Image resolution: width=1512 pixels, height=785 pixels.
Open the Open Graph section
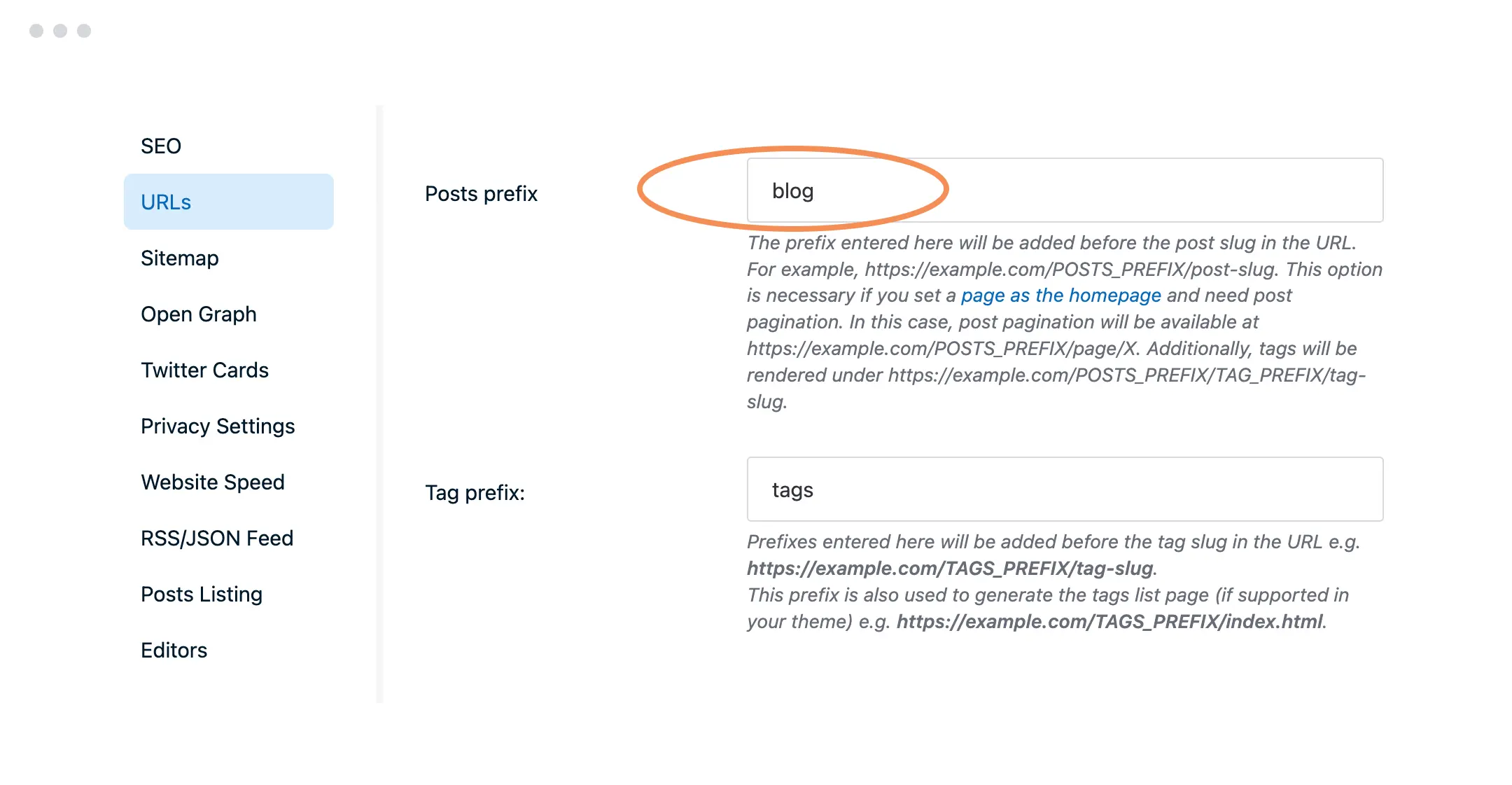pyautogui.click(x=199, y=314)
